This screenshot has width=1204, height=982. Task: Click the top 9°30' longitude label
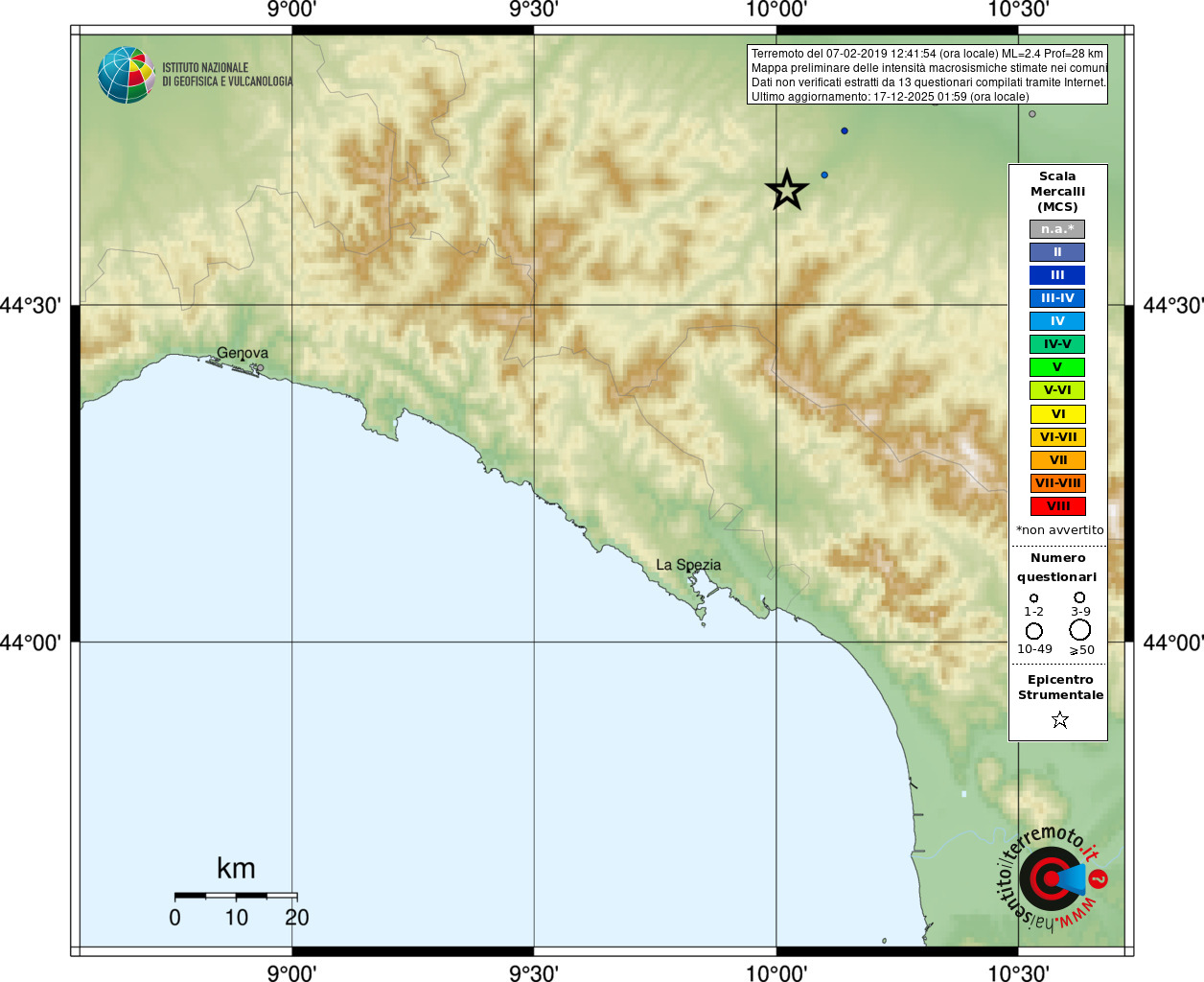click(534, 10)
